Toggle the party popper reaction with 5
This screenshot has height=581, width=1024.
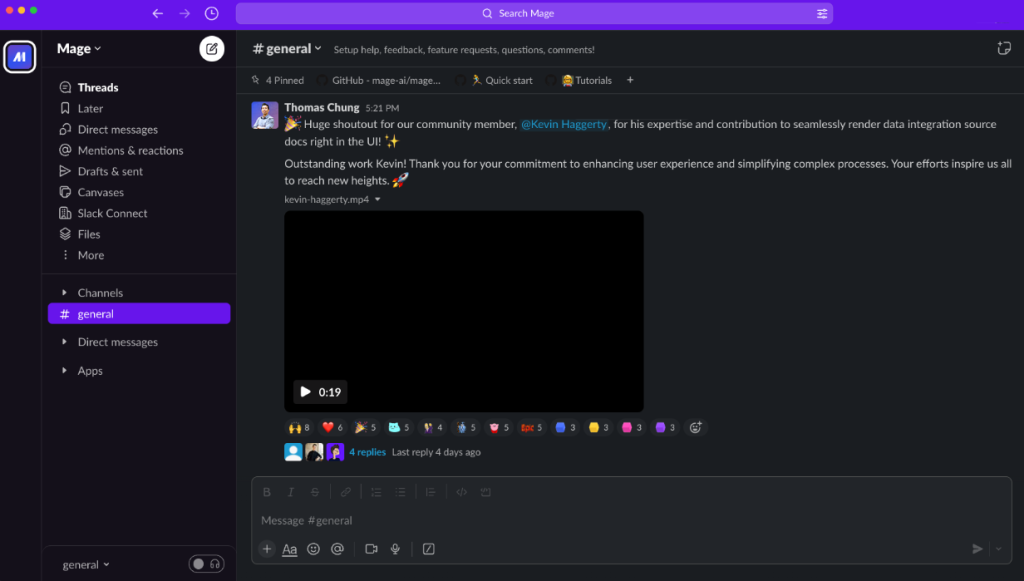click(366, 428)
